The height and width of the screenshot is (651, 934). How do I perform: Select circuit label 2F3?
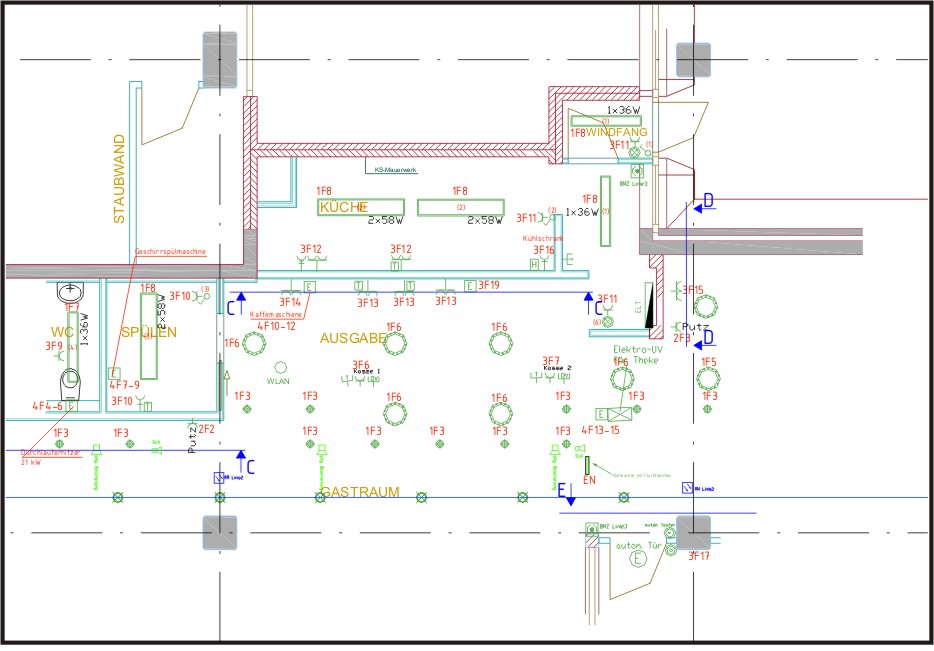(x=682, y=338)
